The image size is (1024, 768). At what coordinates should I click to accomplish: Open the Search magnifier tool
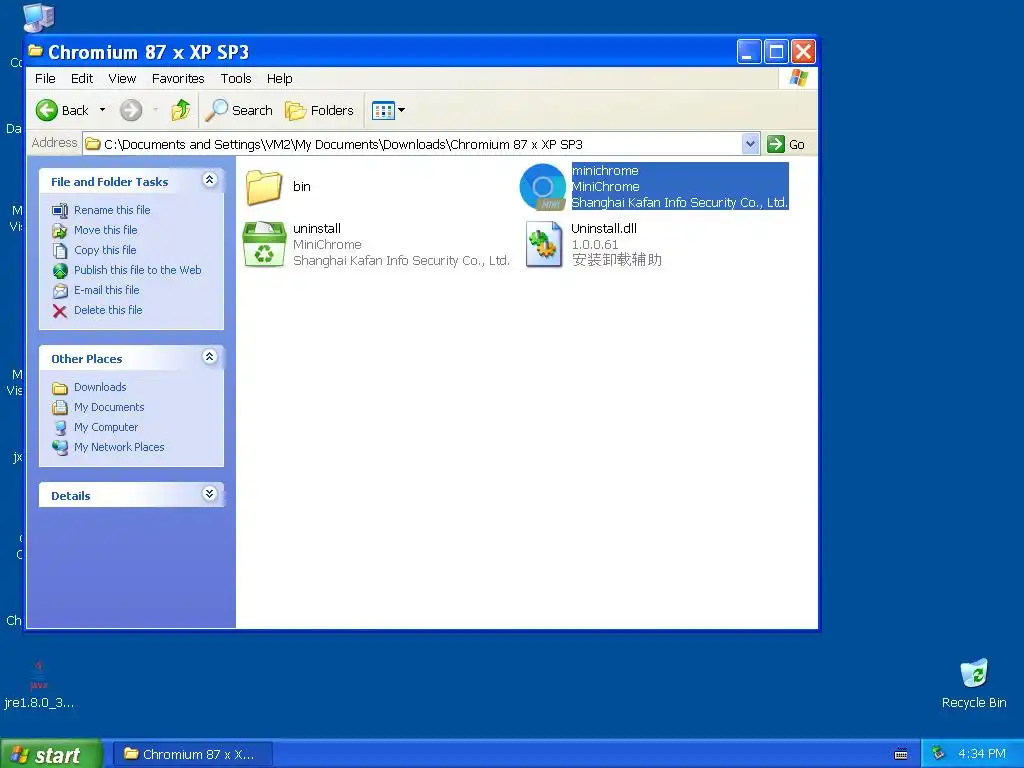(239, 110)
